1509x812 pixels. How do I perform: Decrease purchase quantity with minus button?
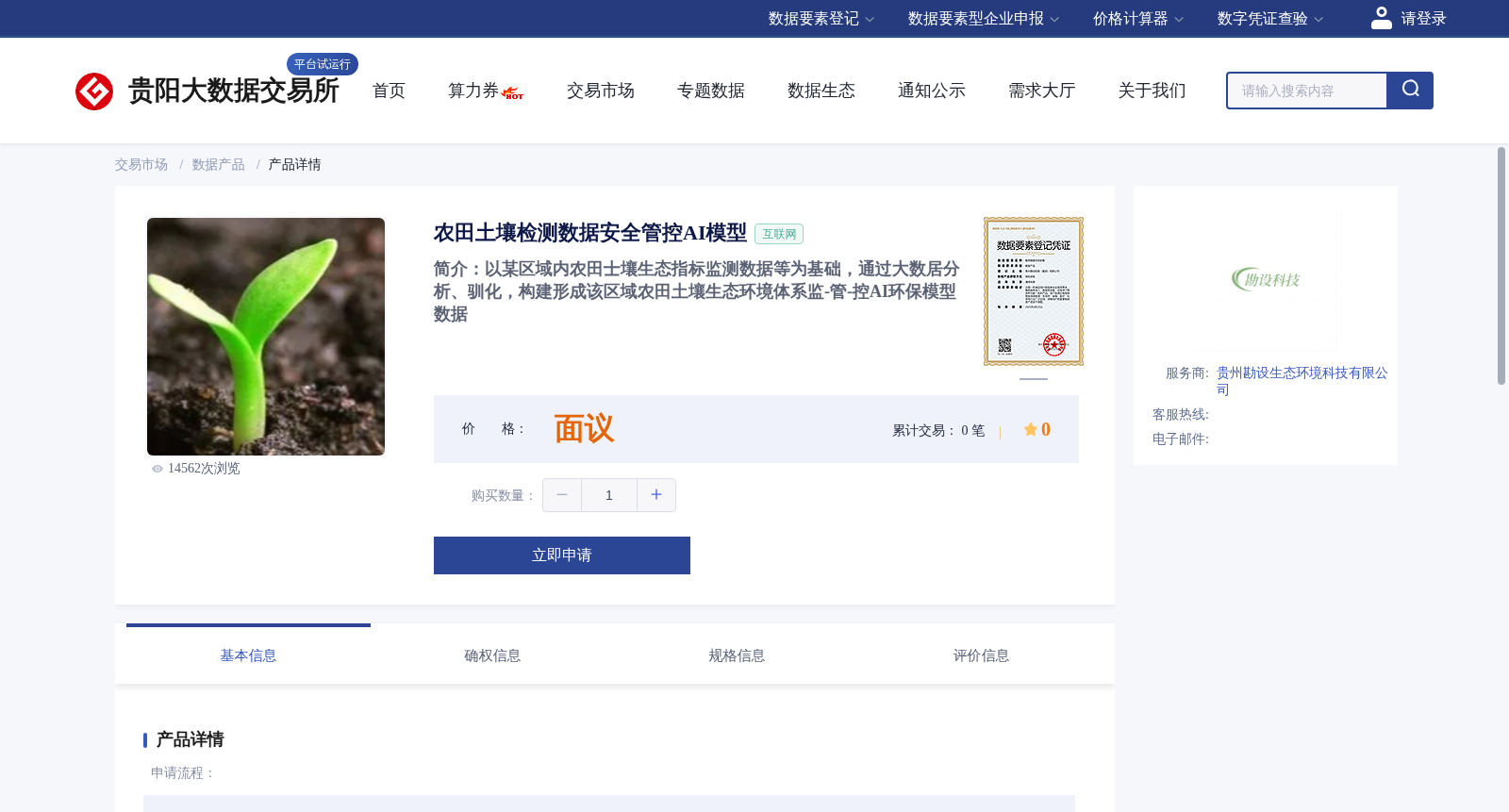coord(562,495)
